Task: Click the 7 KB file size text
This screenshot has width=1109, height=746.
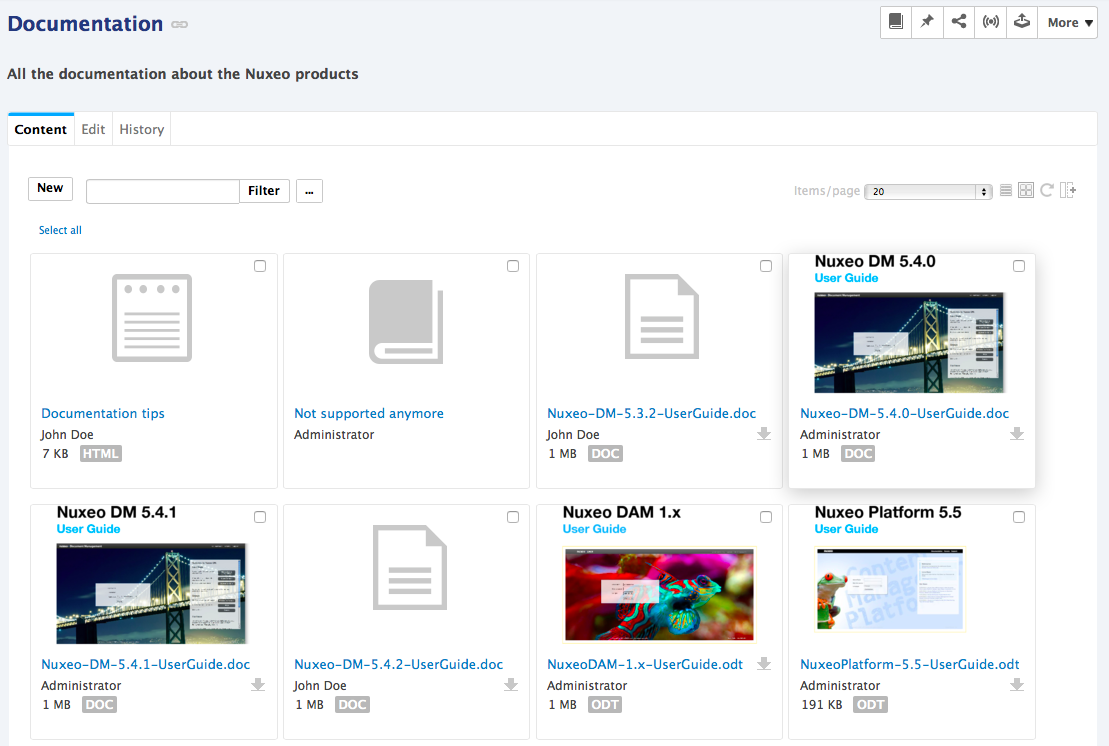Action: click(55, 453)
